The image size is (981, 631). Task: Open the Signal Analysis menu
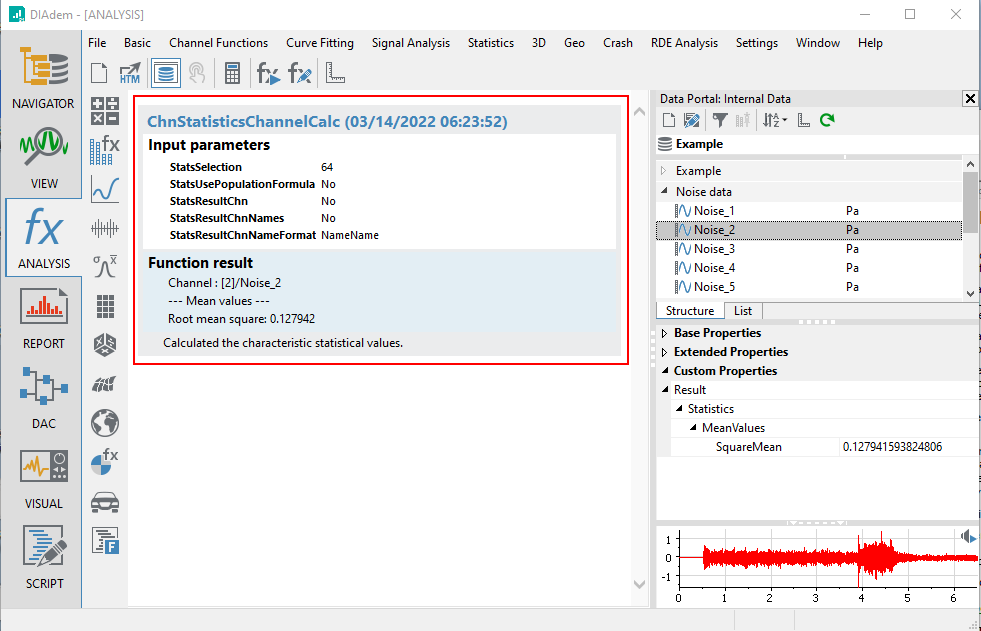[x=410, y=43]
